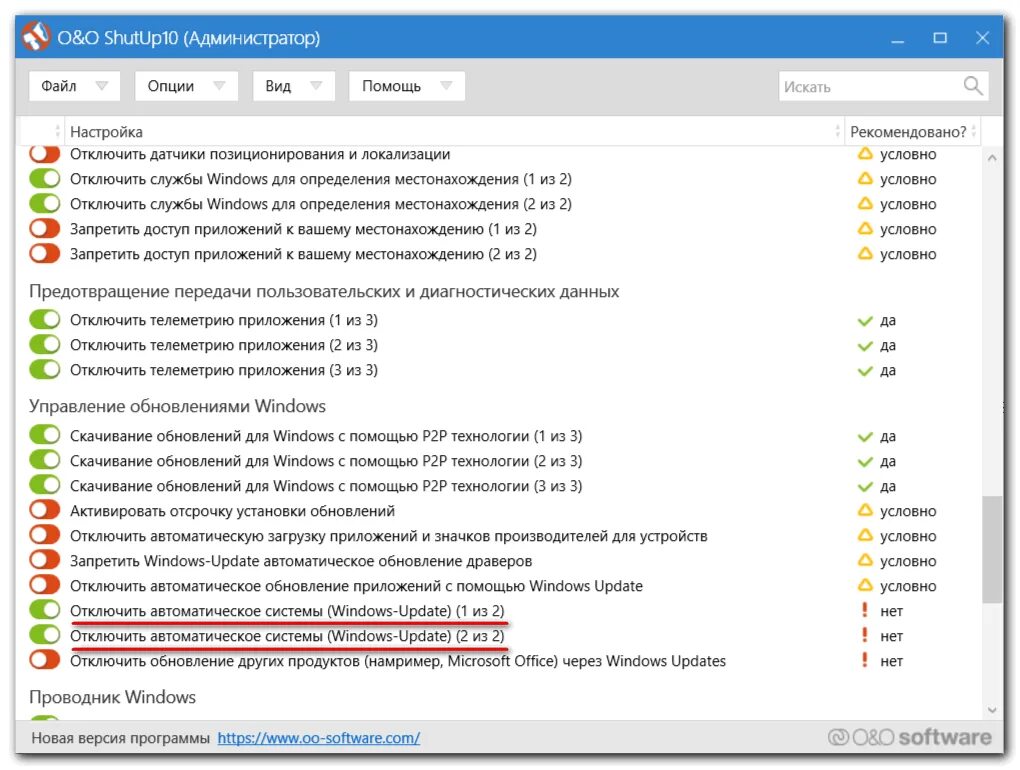Click 'Новая версия программы' status text

tap(120, 738)
